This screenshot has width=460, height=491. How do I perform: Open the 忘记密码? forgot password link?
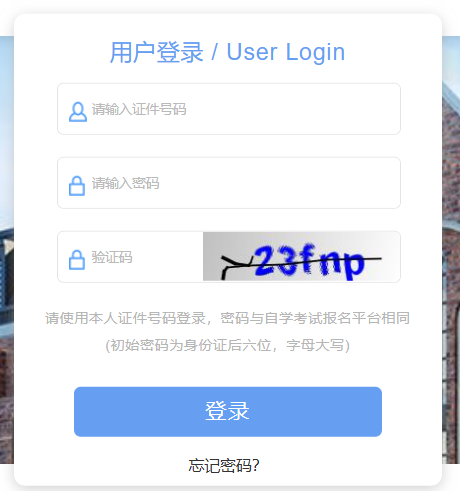click(x=224, y=466)
